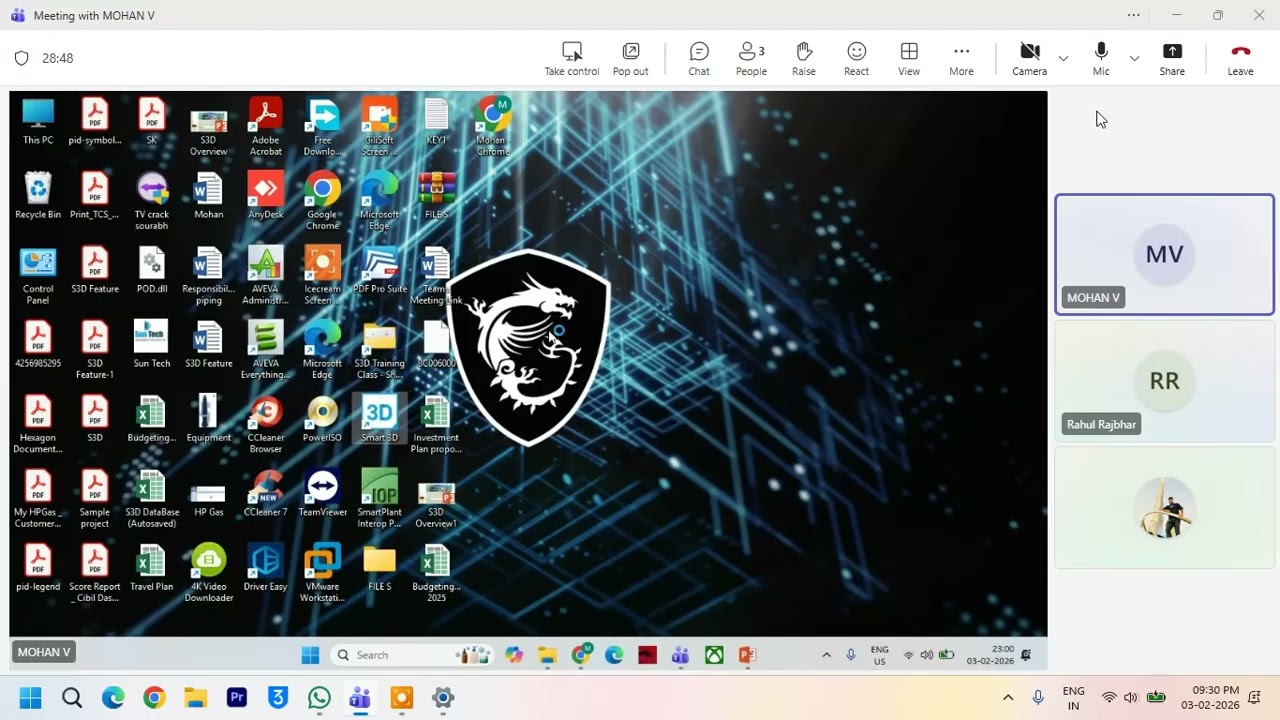Click the SmartPlant Interop desktop icon
Screen dimensions: 1280x720
click(379, 499)
